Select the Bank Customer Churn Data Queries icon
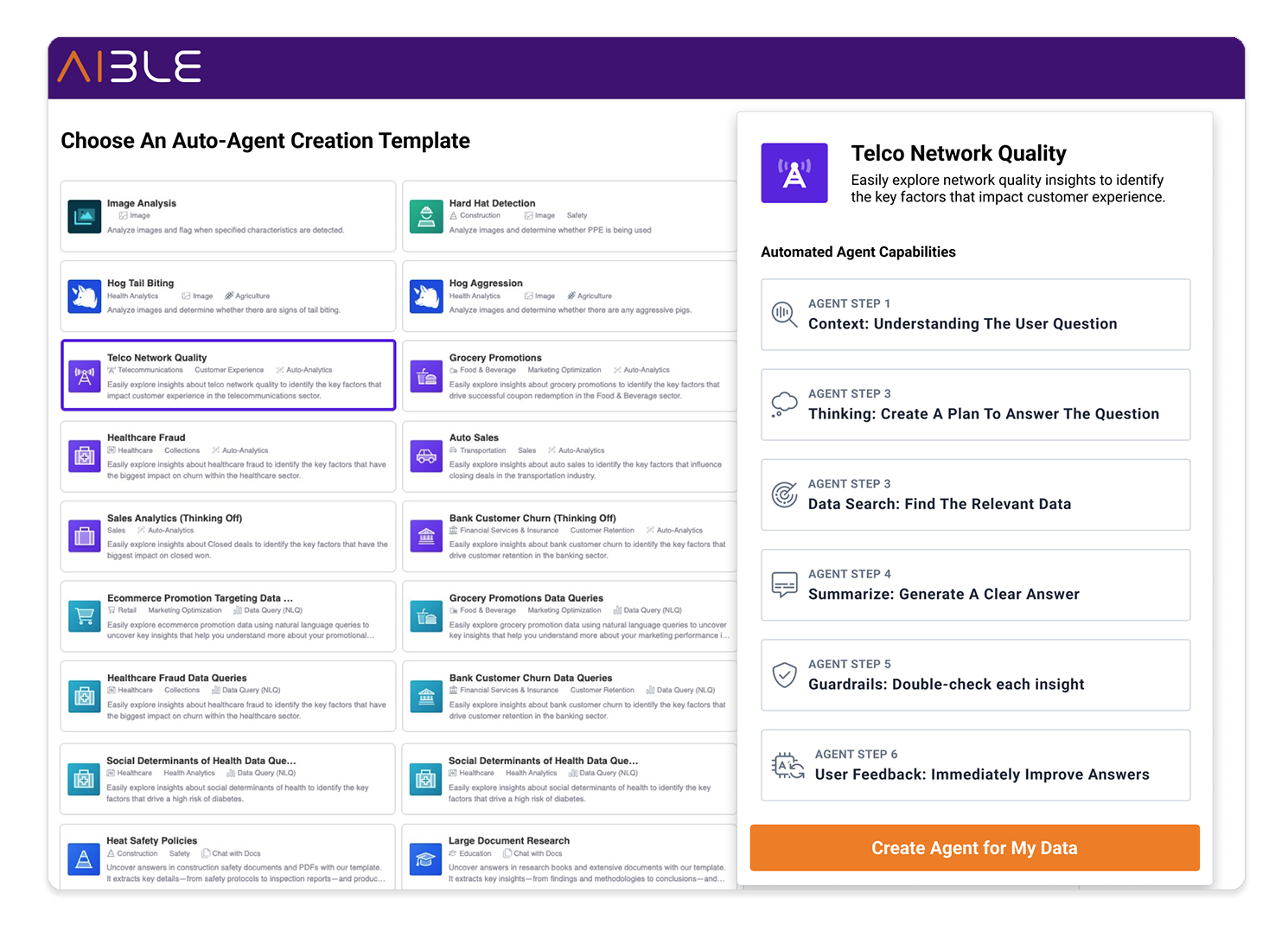Viewport: 1288px width, 931px height. pyautogui.click(x=426, y=696)
